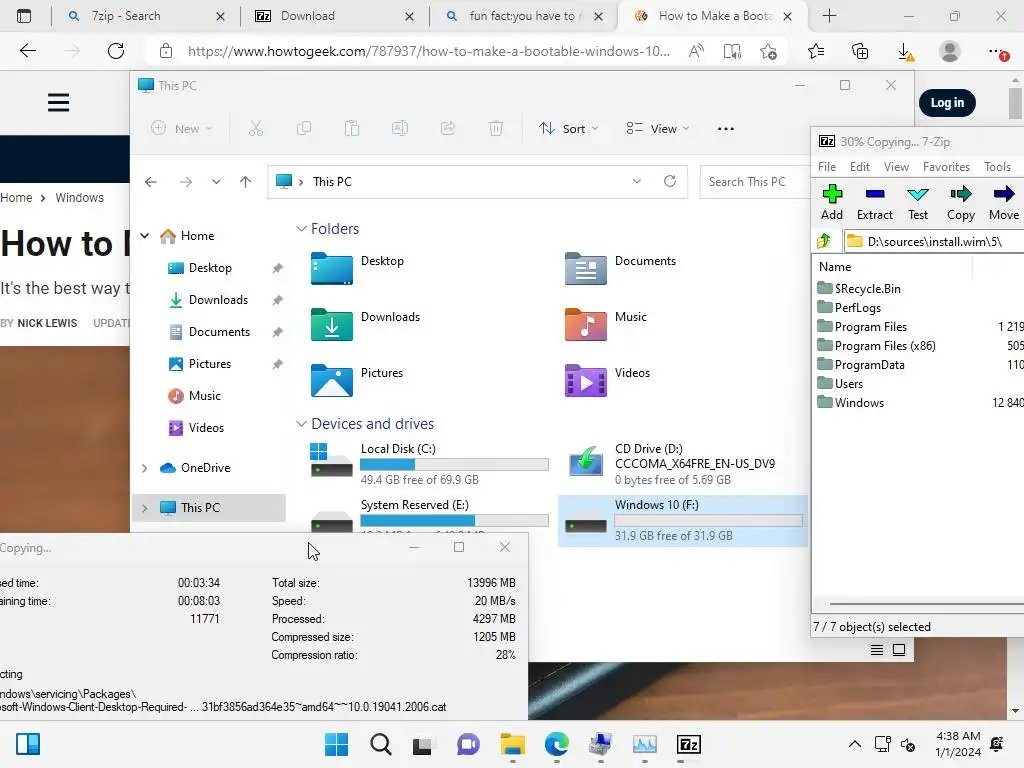Open a new browser tab
The height and width of the screenshot is (768, 1024).
829,16
